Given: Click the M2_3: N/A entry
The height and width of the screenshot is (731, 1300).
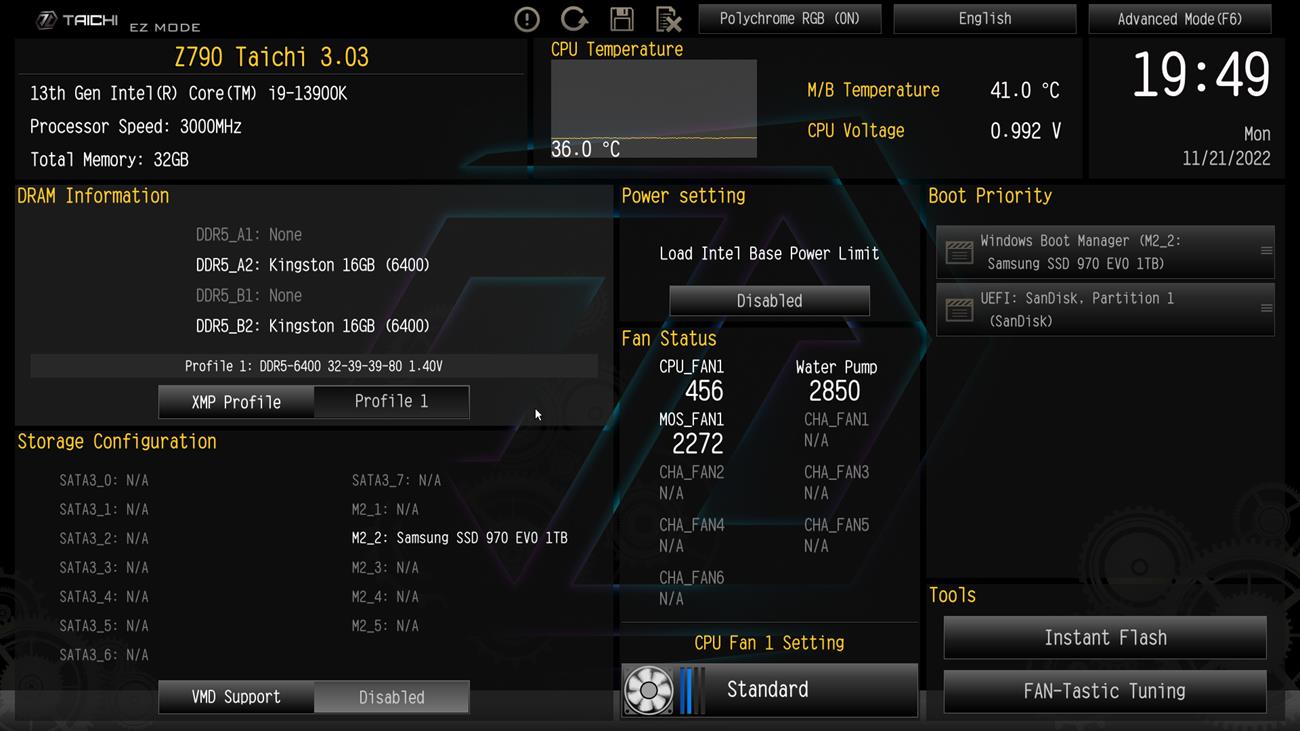Looking at the screenshot, I should 385,567.
